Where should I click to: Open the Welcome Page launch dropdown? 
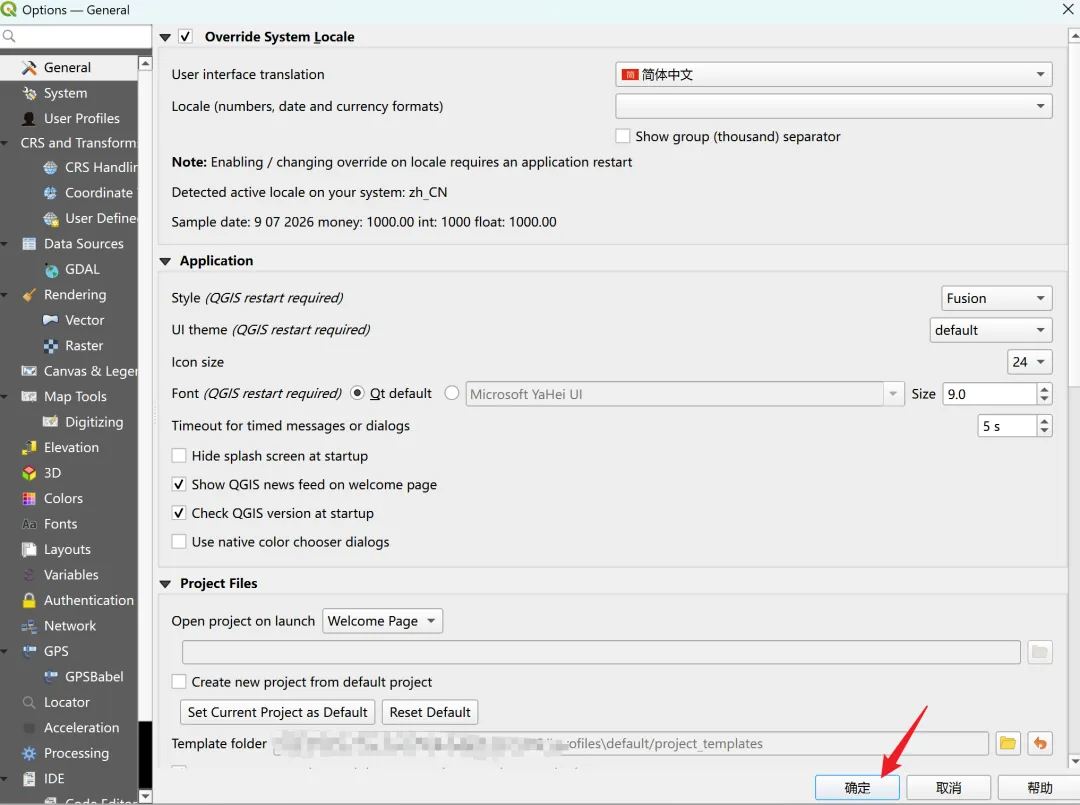point(382,621)
